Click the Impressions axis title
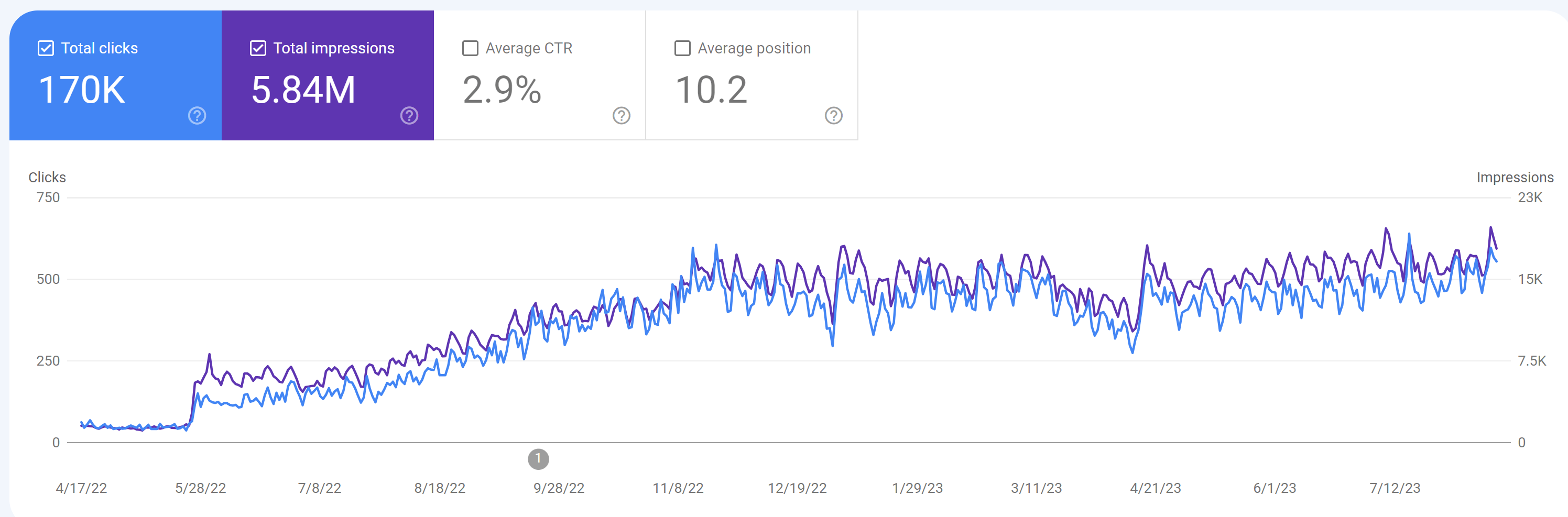1568x517 pixels. pos(1515,177)
